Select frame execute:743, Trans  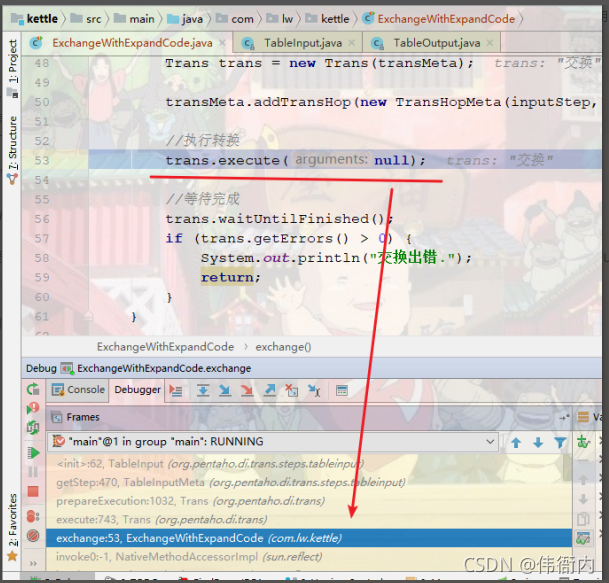click(309, 520)
